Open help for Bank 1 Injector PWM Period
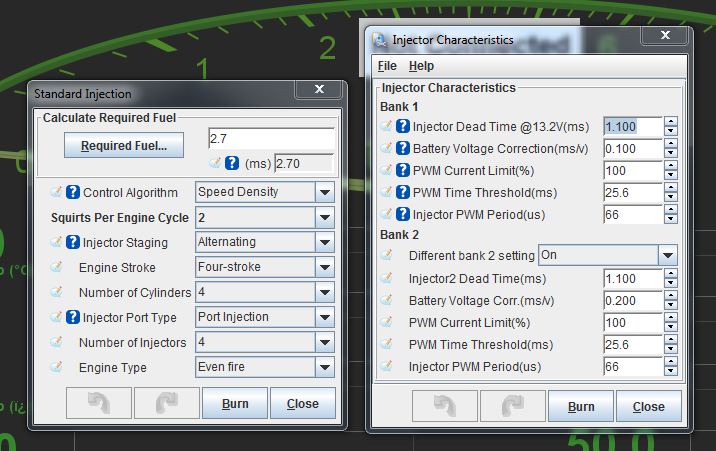 [x=403, y=214]
